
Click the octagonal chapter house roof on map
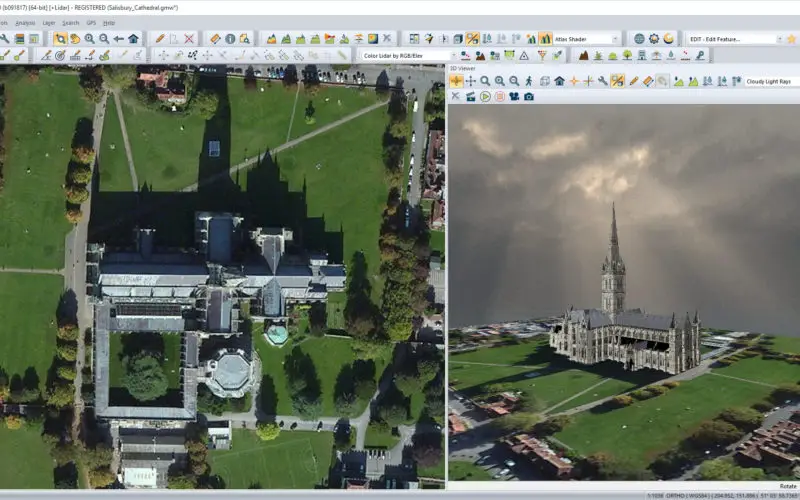(231, 372)
